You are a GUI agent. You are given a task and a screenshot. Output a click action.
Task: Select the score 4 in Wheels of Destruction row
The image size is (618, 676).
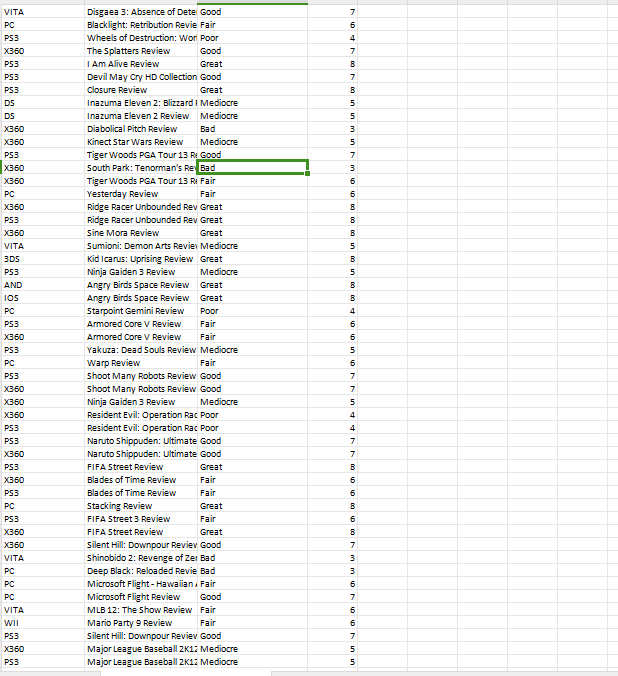coord(333,38)
